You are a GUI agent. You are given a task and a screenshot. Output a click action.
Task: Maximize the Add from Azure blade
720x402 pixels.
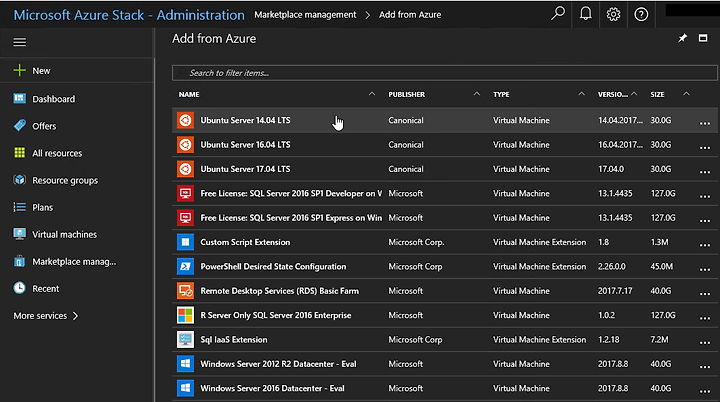[703, 38]
